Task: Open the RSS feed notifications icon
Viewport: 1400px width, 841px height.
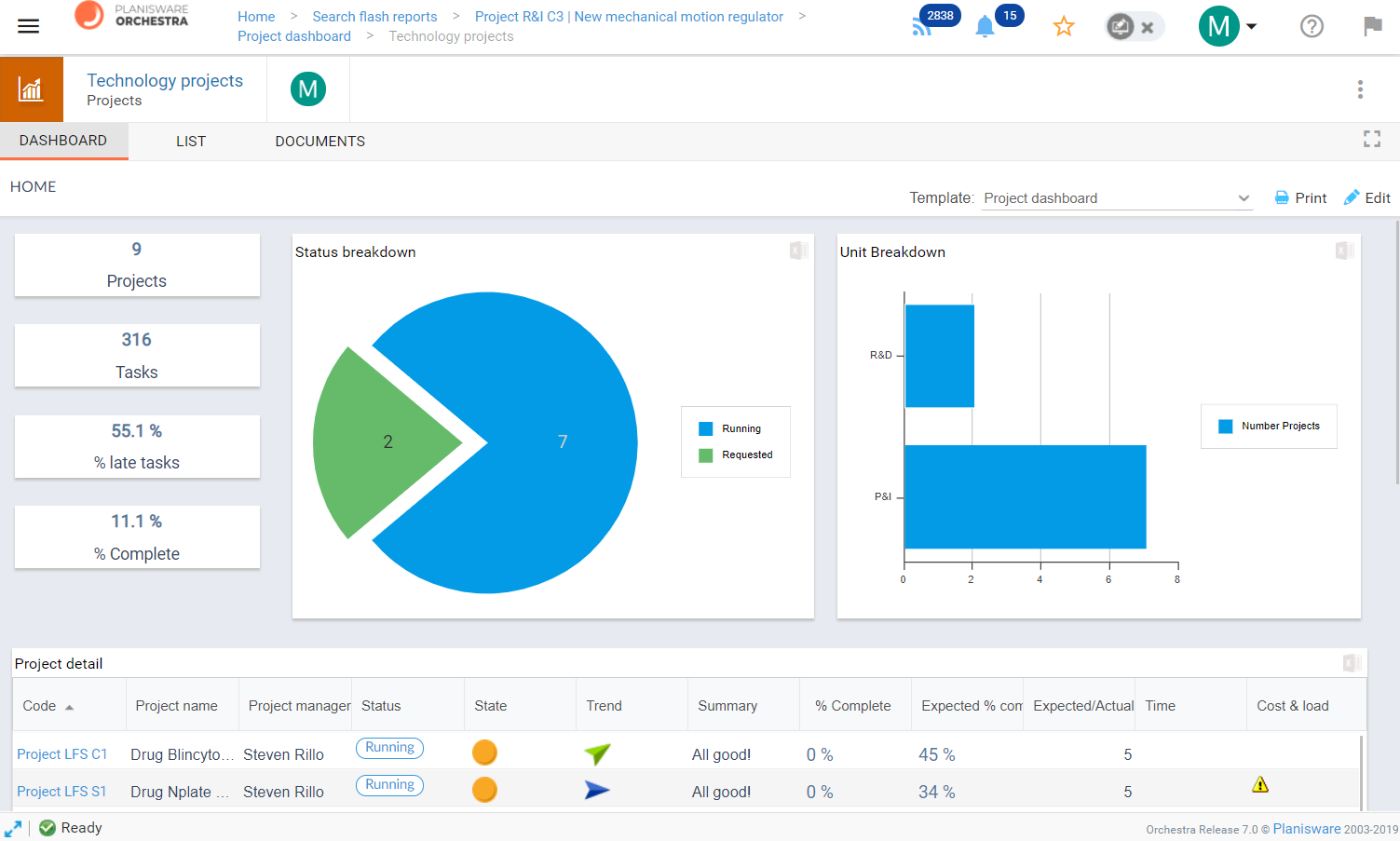Action: click(x=922, y=27)
